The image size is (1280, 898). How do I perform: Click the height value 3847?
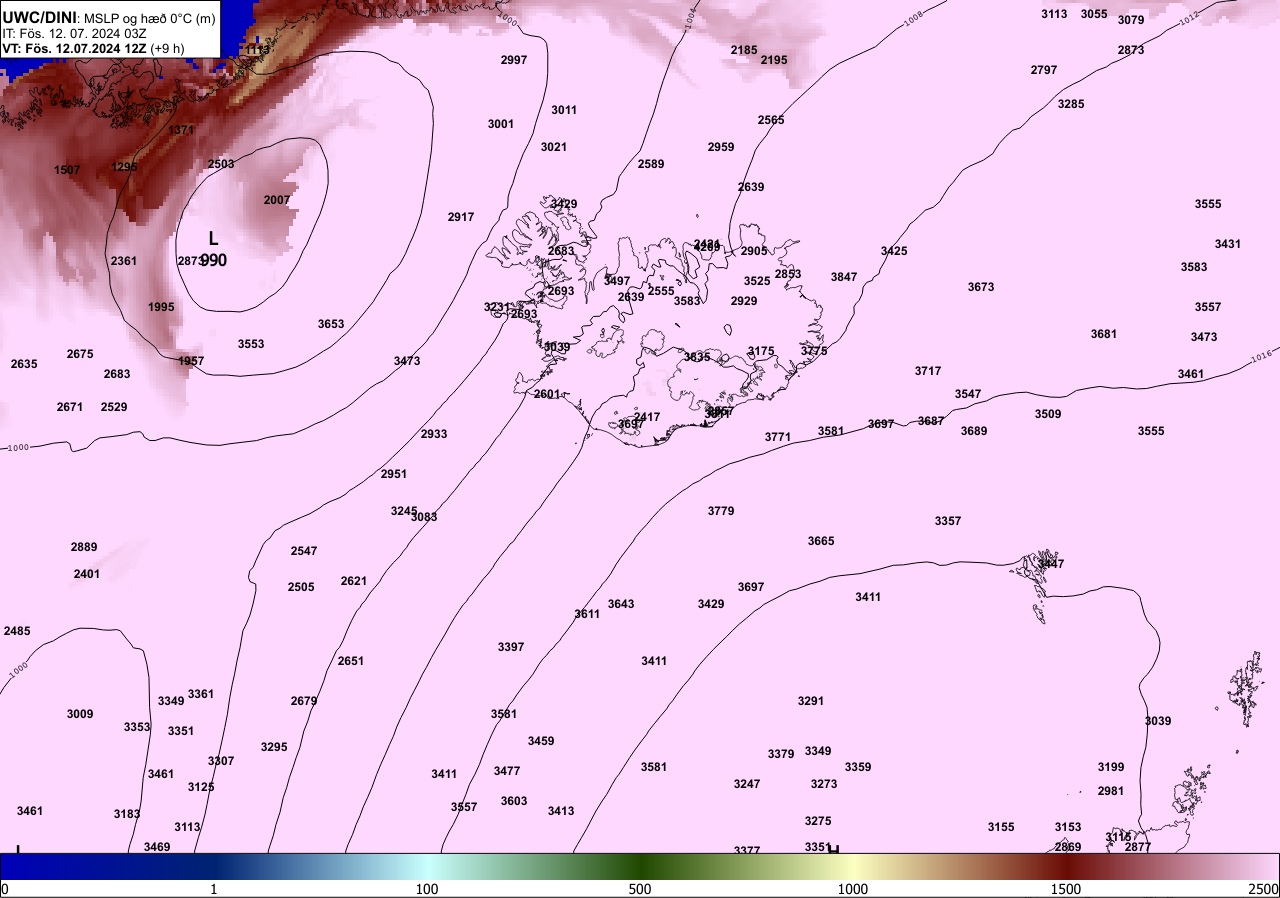(844, 277)
